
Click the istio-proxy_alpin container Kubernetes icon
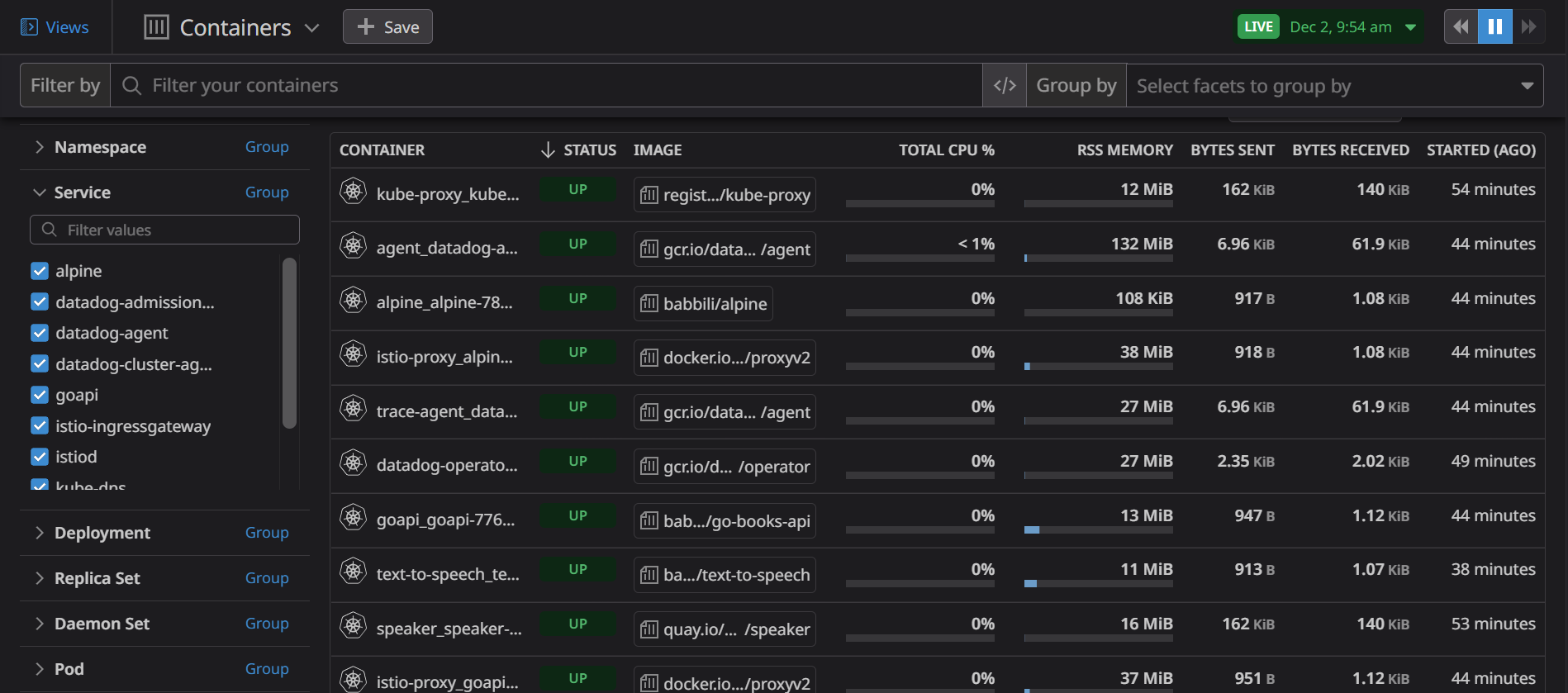click(x=354, y=354)
